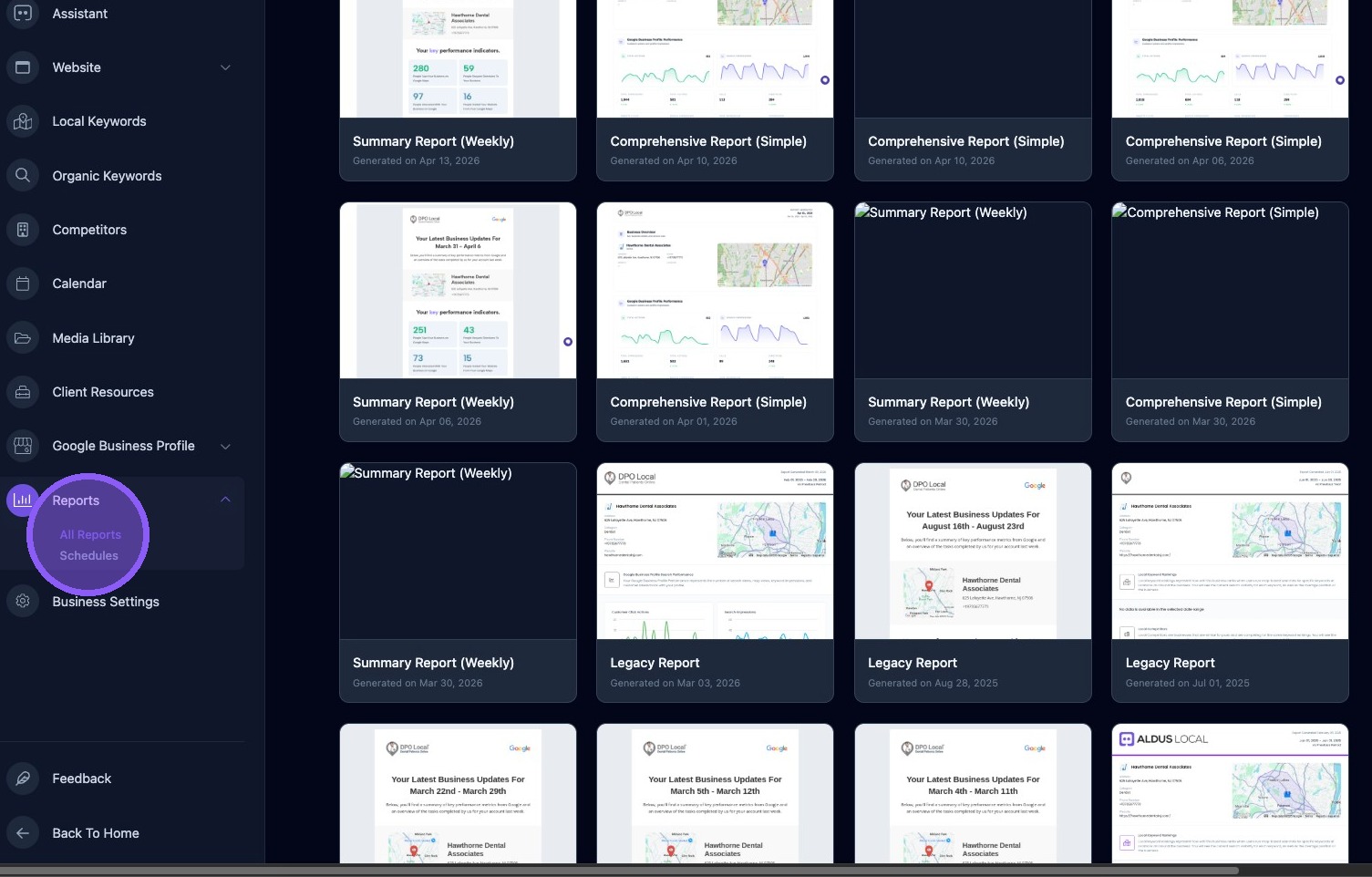Open Organic Keywords menu entry
This screenshot has width=1372, height=877.
click(107, 176)
